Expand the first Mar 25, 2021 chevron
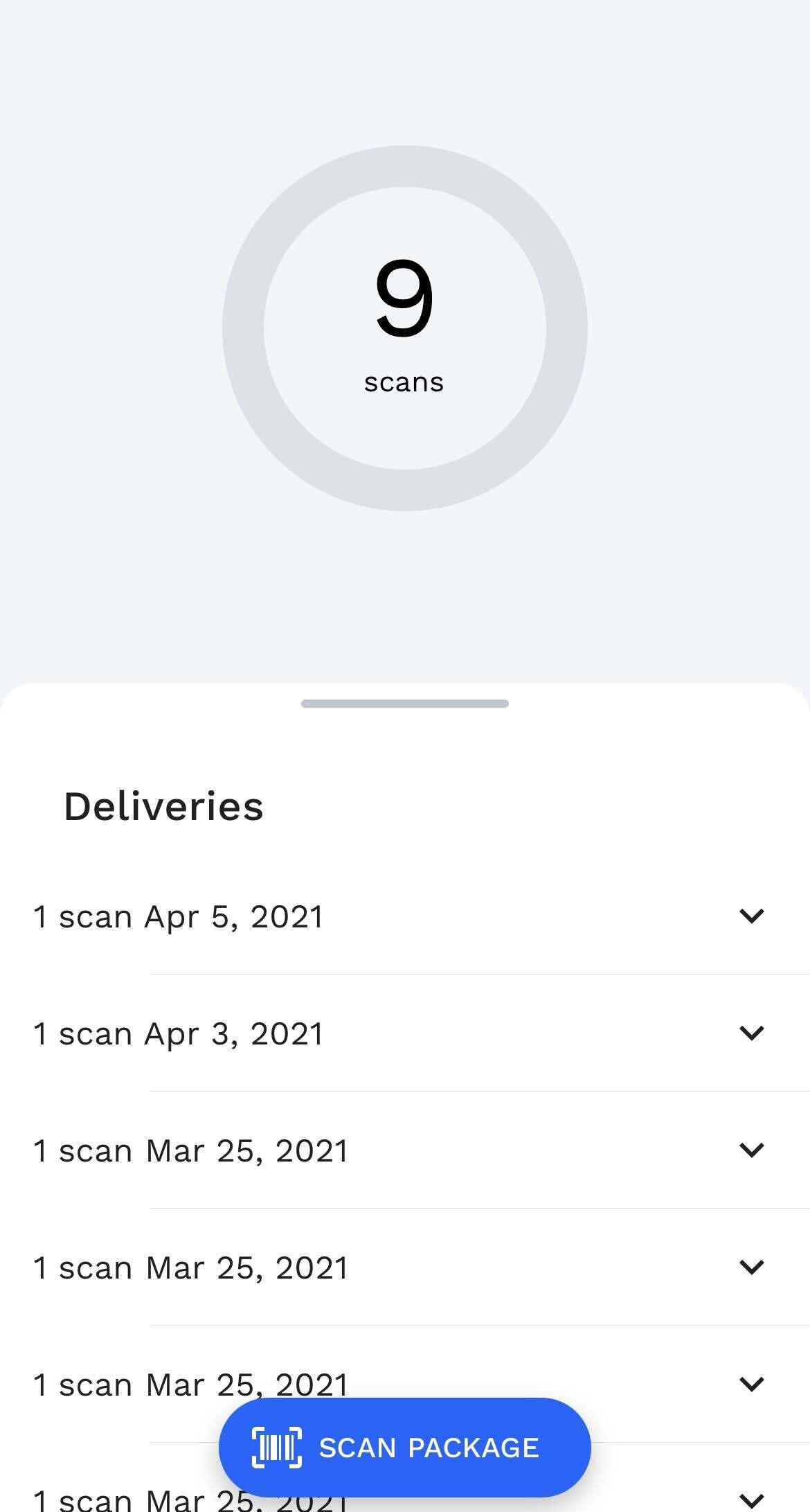 click(751, 1150)
